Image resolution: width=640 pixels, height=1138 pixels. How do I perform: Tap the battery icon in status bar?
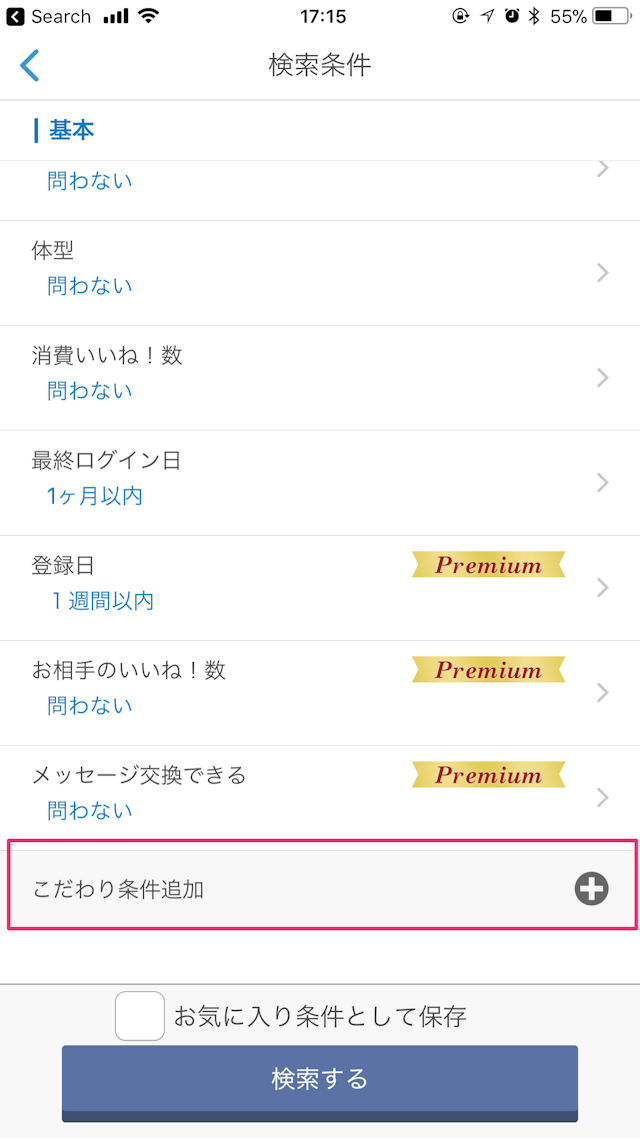[610, 16]
